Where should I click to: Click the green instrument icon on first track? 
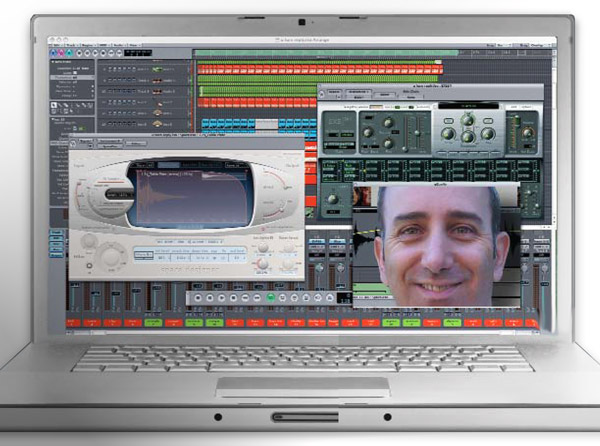(x=157, y=69)
